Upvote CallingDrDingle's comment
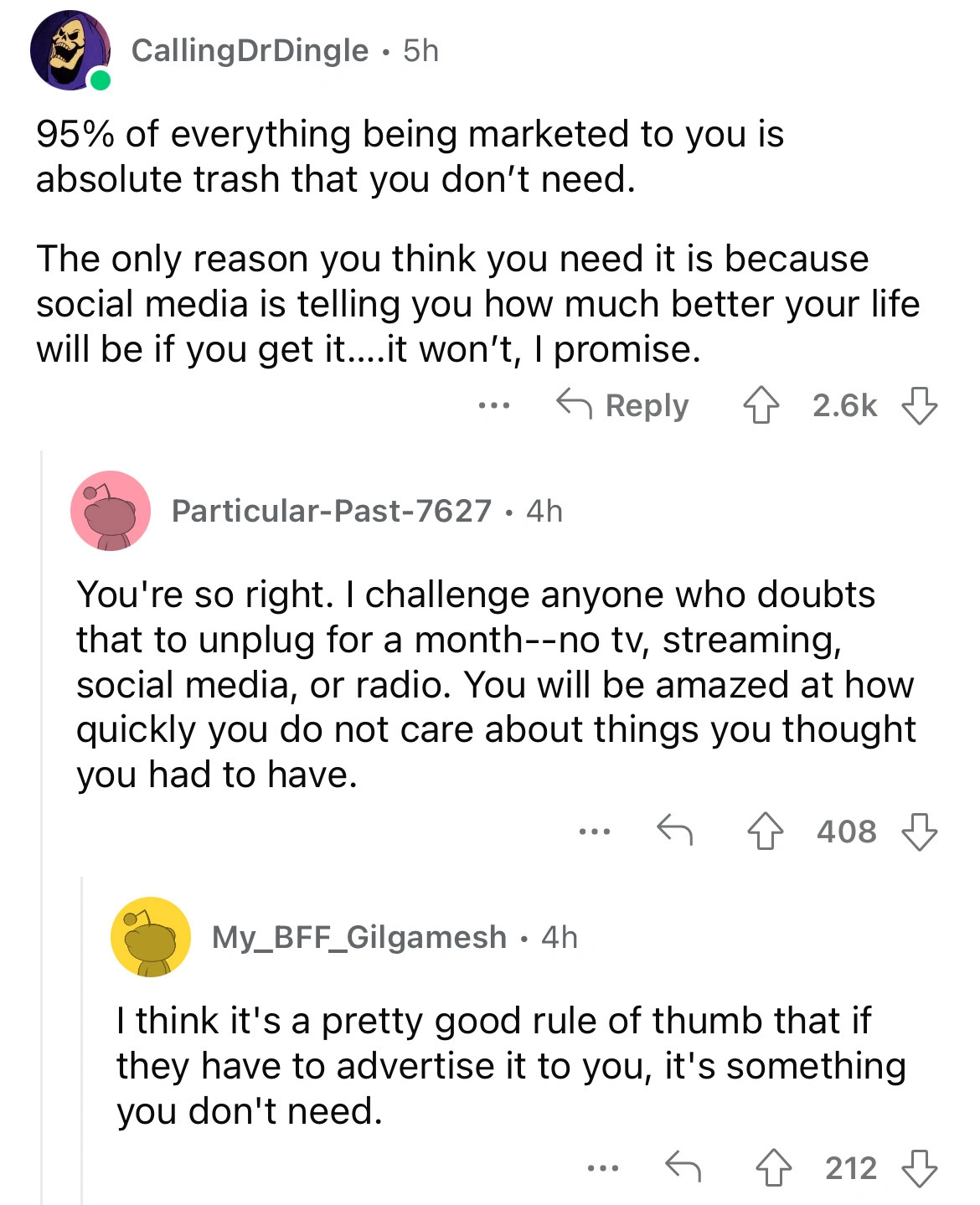The height and width of the screenshot is (1205, 980). (x=761, y=406)
